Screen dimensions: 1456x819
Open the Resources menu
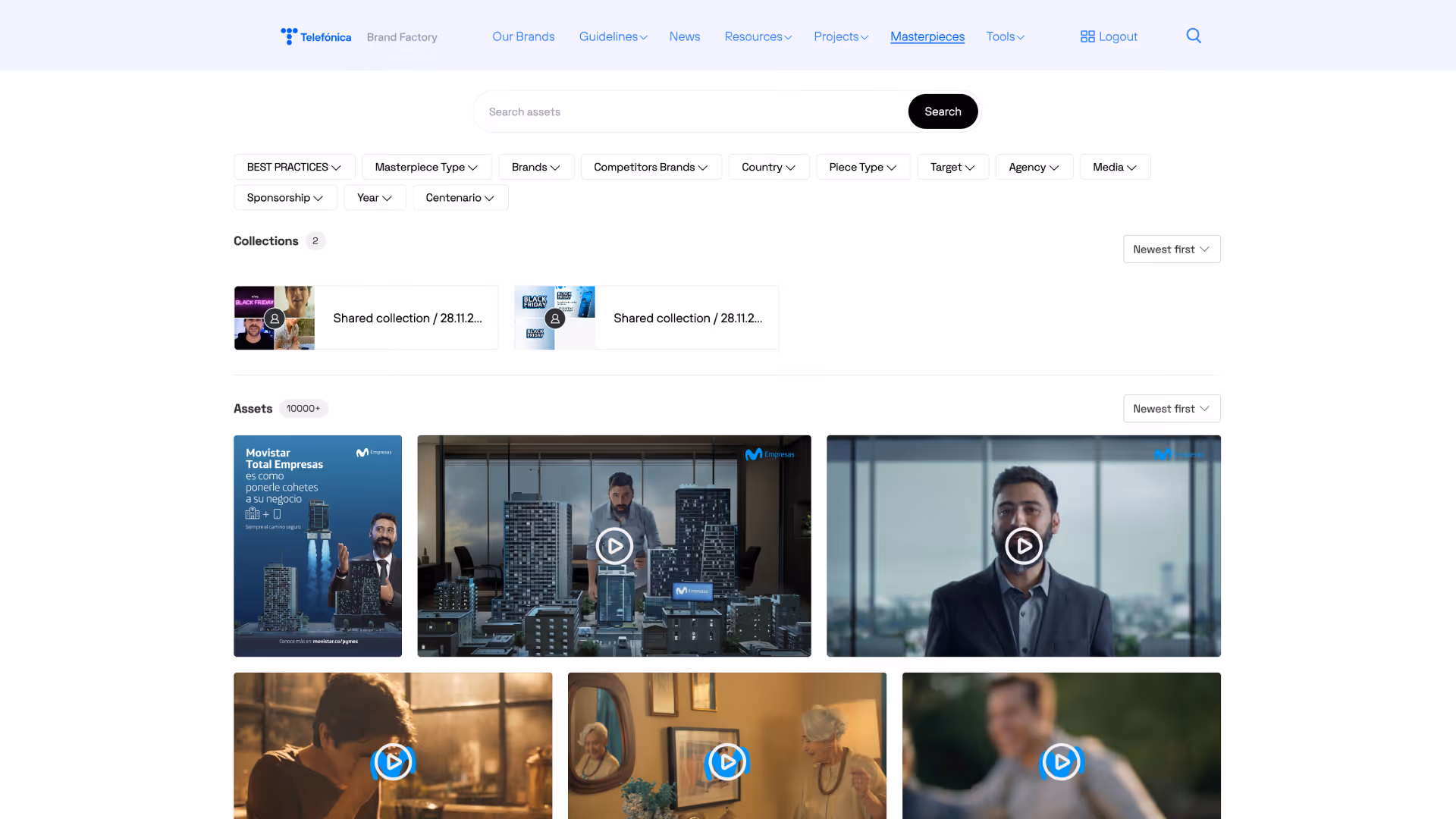click(x=758, y=36)
